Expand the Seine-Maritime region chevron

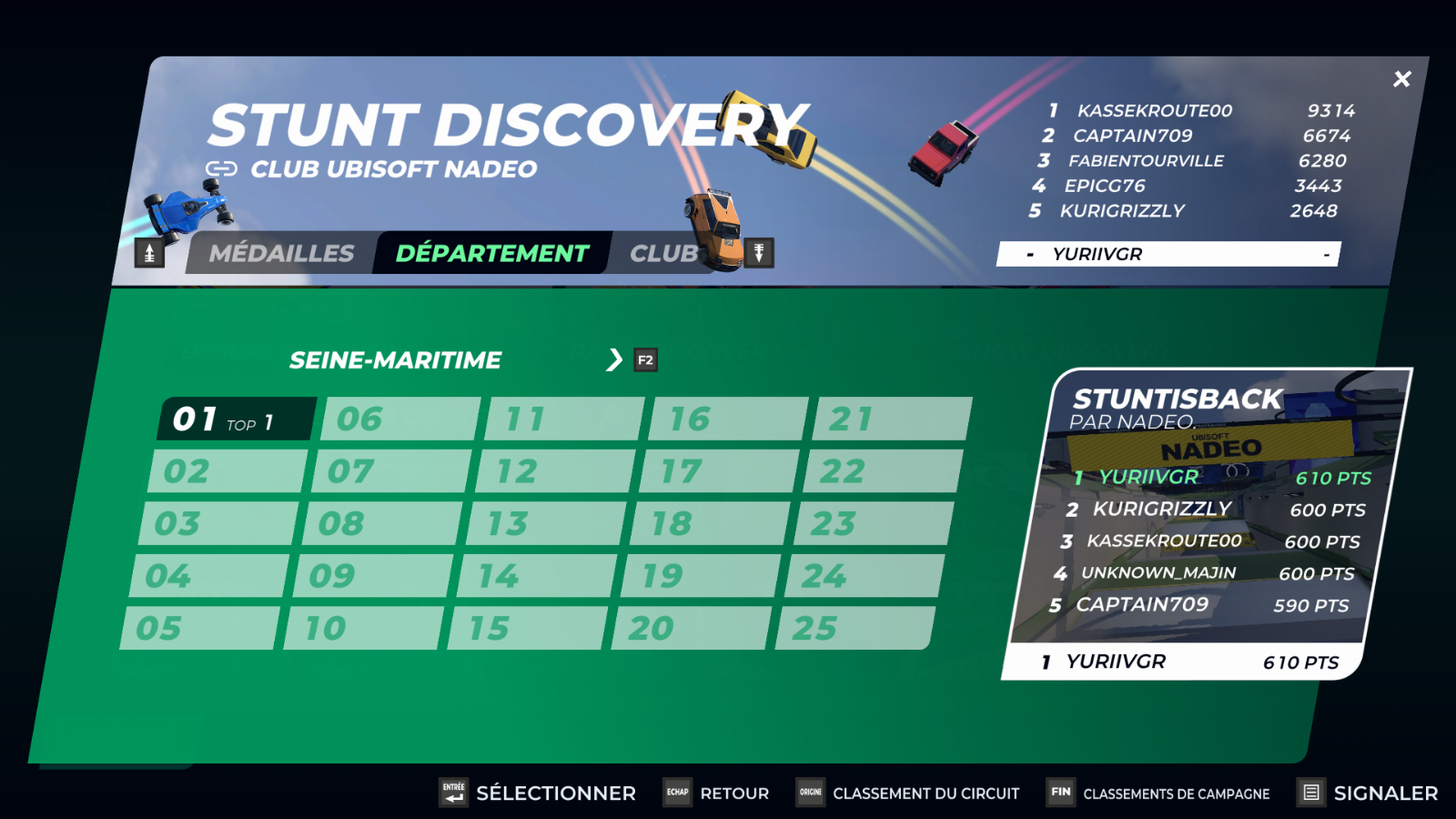click(x=614, y=360)
